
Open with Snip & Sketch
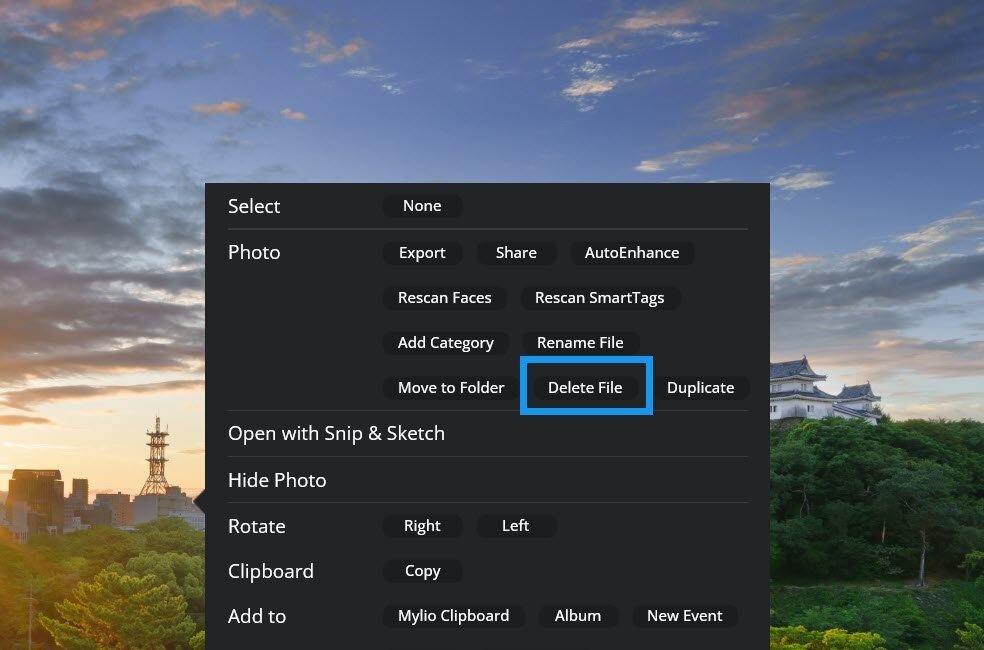coord(336,434)
